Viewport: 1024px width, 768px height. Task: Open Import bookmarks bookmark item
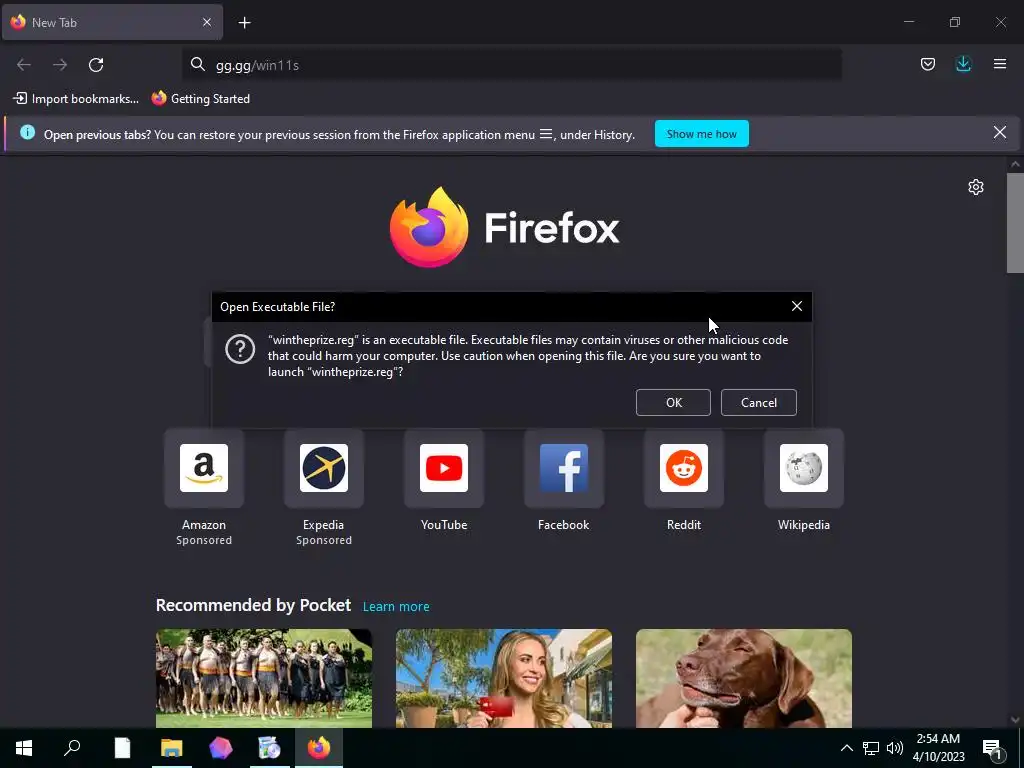coord(76,99)
